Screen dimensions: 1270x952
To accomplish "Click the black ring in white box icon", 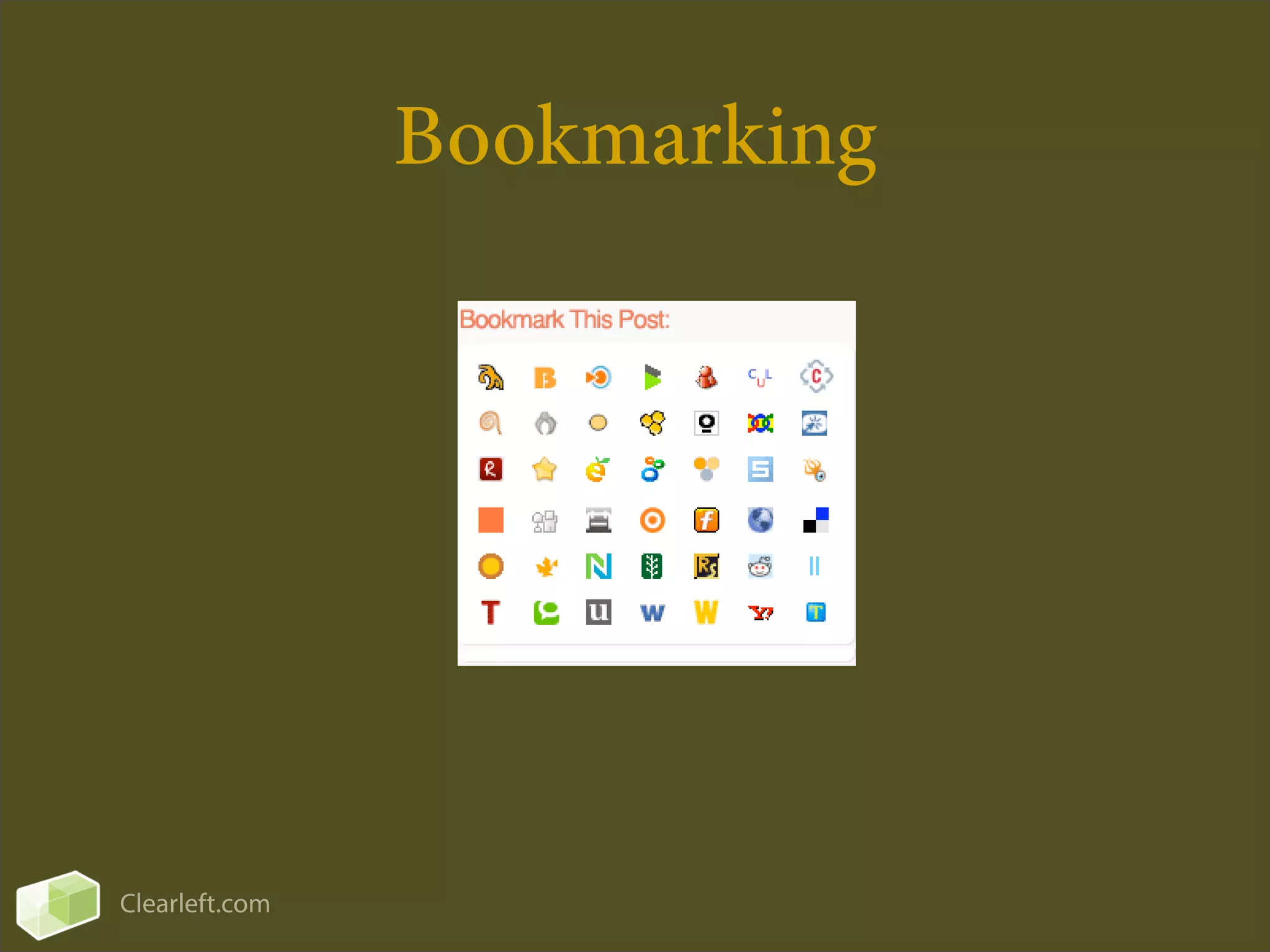I will (x=706, y=423).
